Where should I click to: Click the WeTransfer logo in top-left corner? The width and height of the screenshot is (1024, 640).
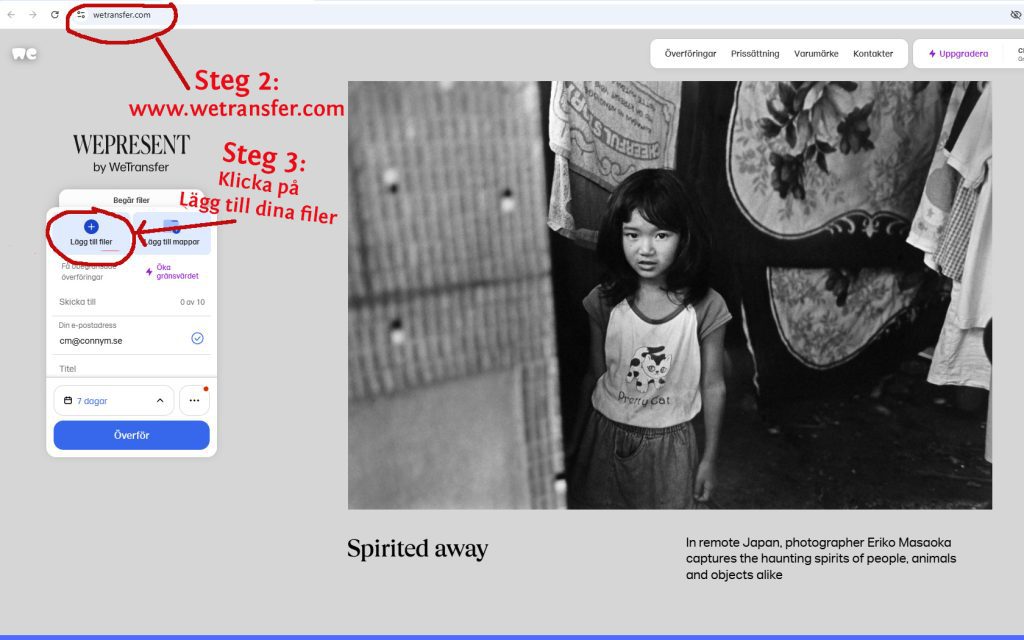pos(24,54)
